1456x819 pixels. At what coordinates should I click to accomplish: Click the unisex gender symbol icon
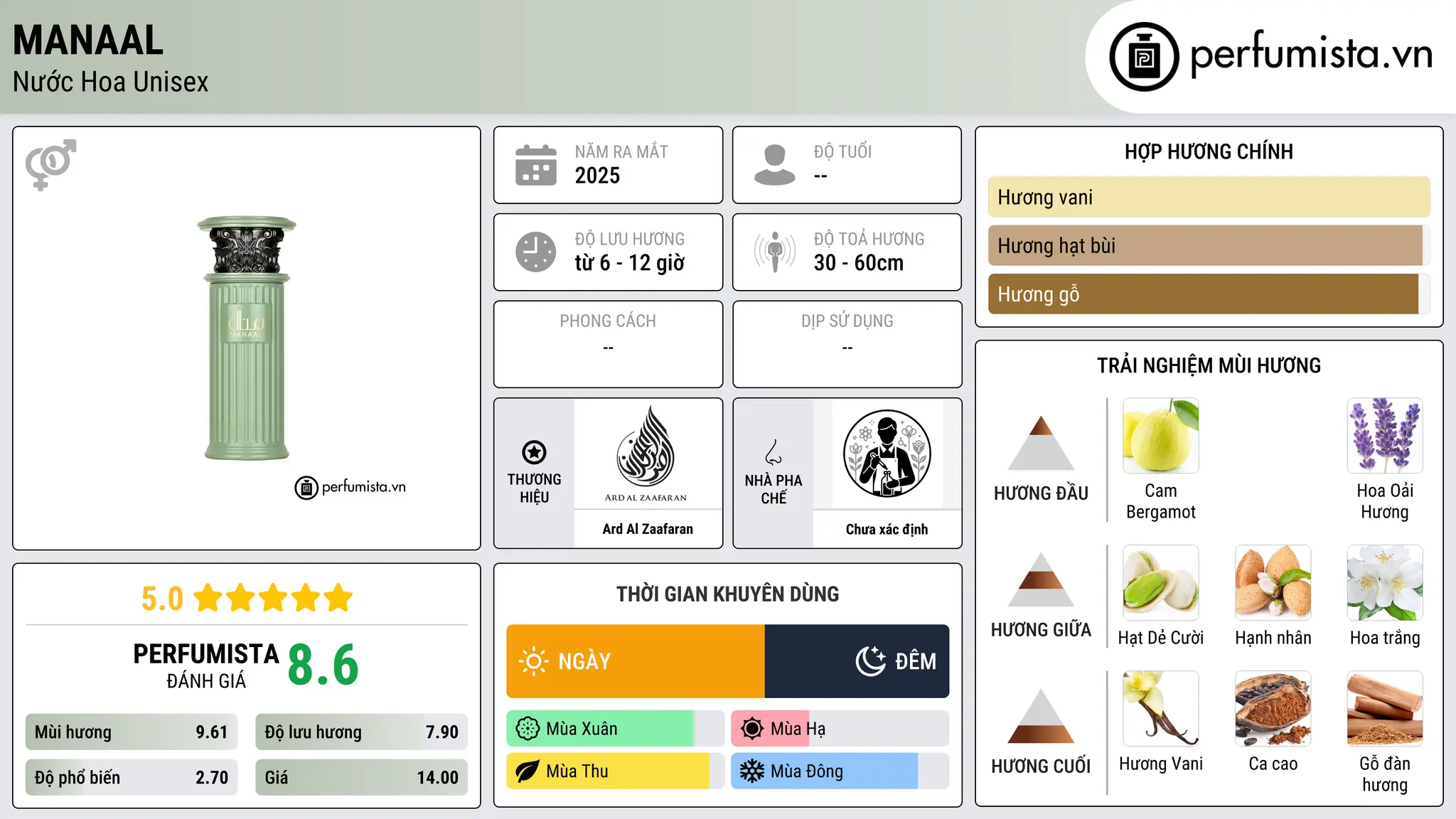(x=50, y=164)
